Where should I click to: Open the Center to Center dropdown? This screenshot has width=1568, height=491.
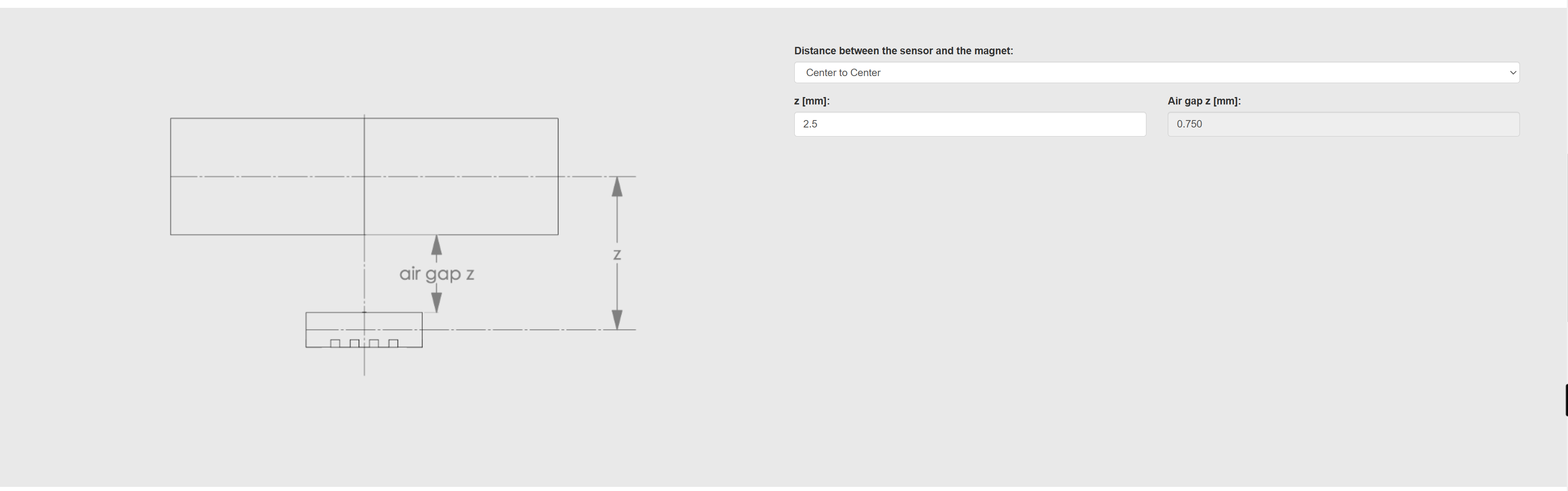pyautogui.click(x=1157, y=72)
